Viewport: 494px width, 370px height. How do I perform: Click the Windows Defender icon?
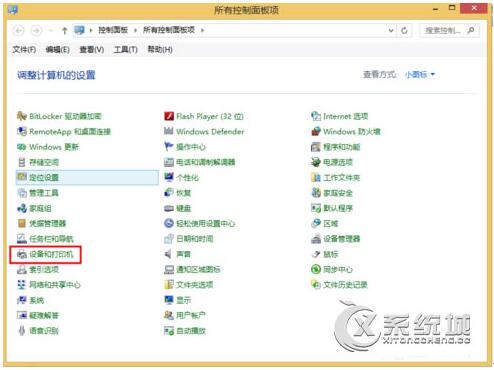tap(169, 131)
